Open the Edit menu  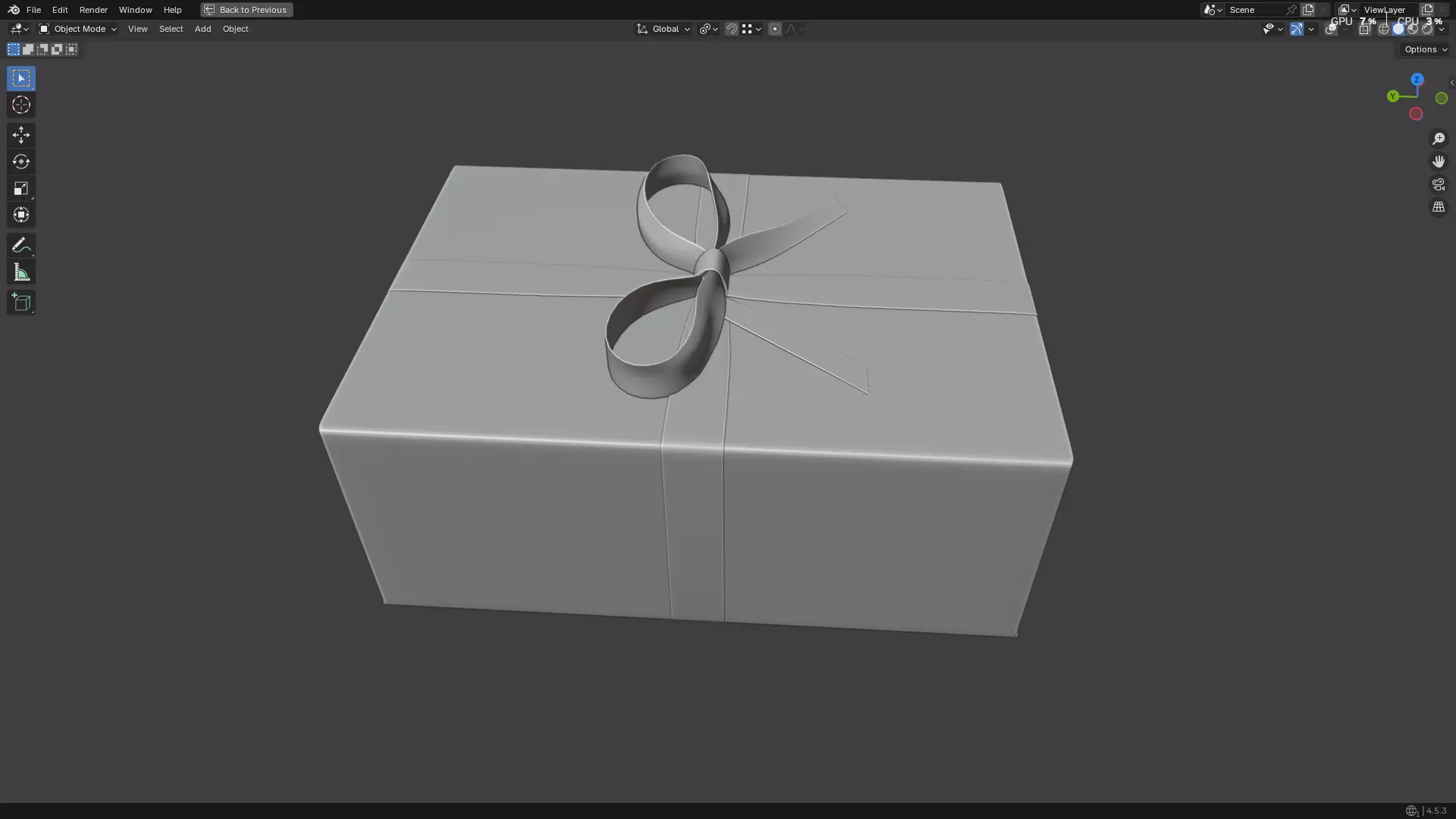pos(60,10)
